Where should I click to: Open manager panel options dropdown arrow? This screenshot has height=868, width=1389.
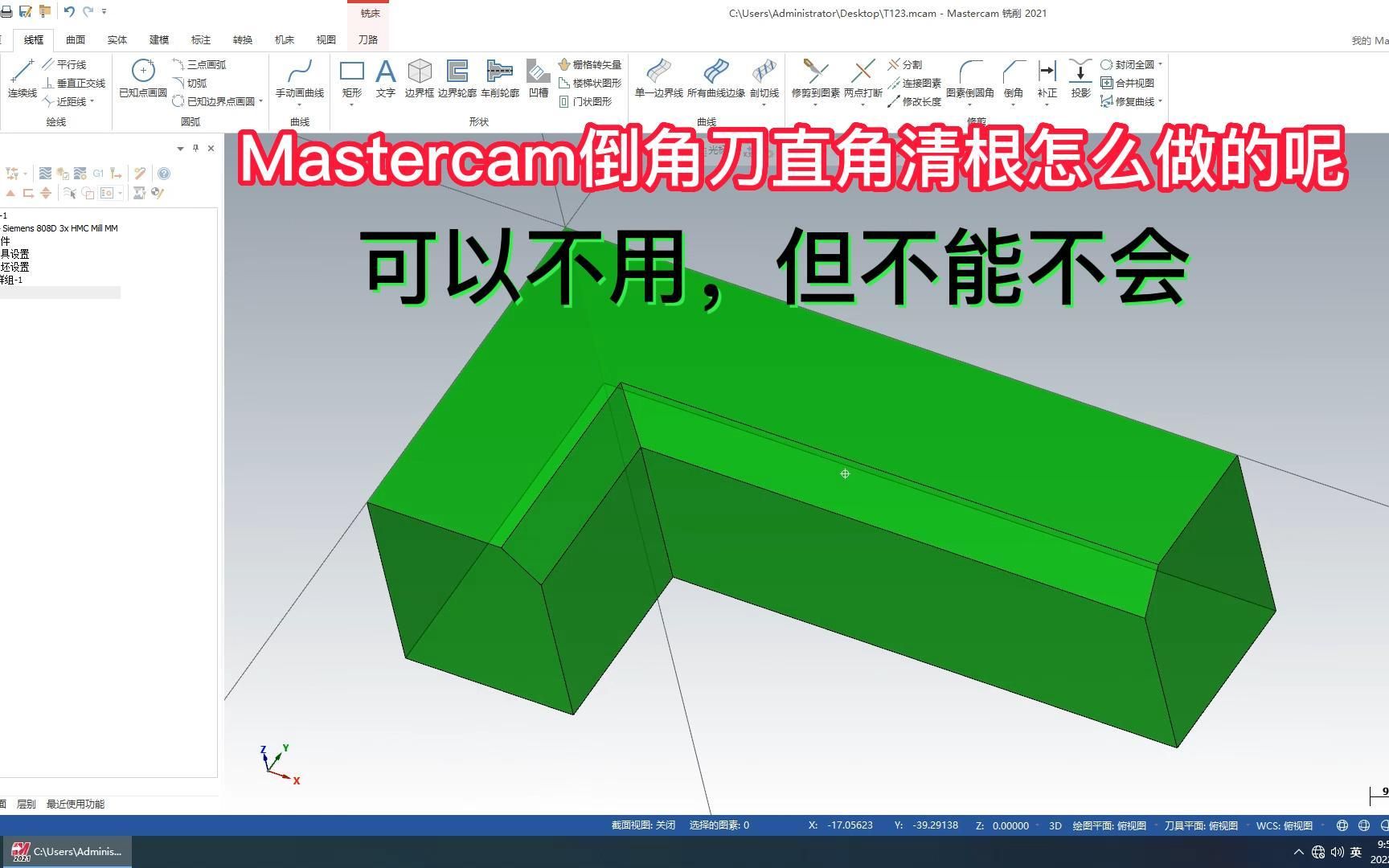180,148
